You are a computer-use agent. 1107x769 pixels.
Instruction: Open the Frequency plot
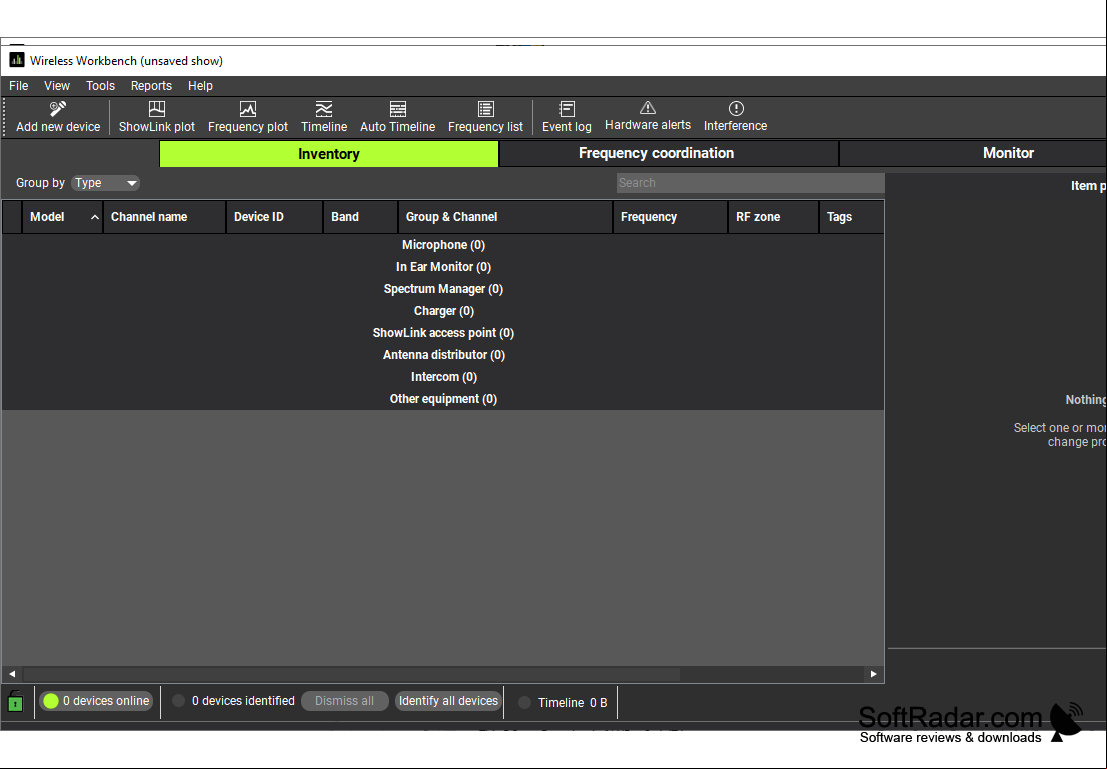click(x=248, y=117)
